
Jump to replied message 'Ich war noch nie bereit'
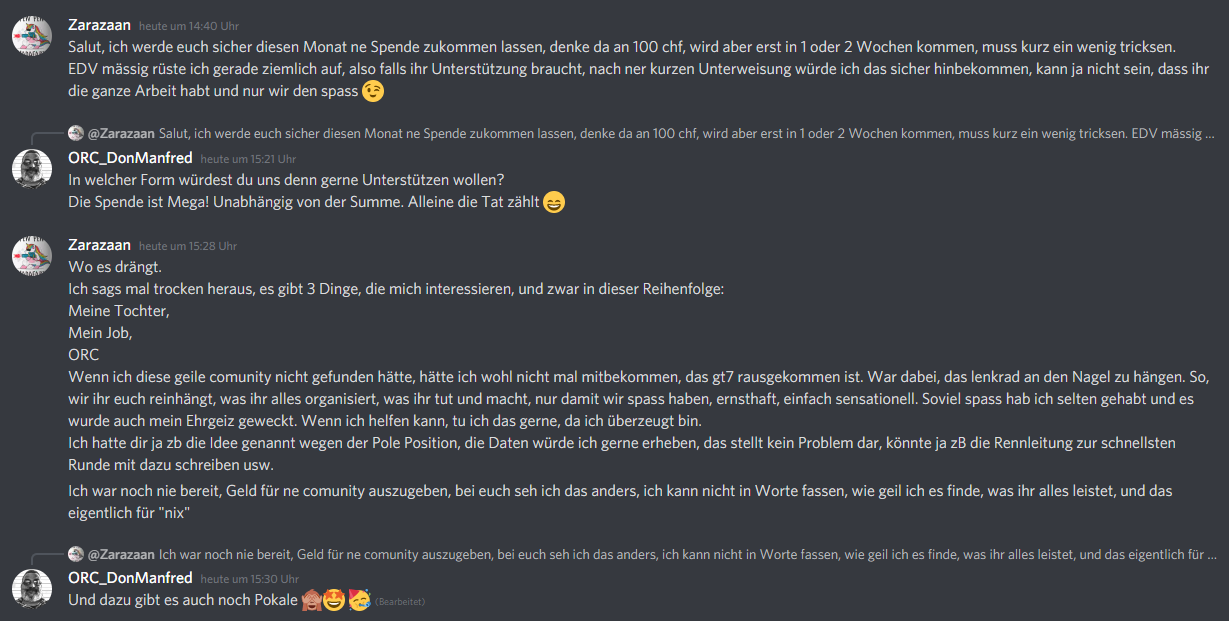click(688, 553)
